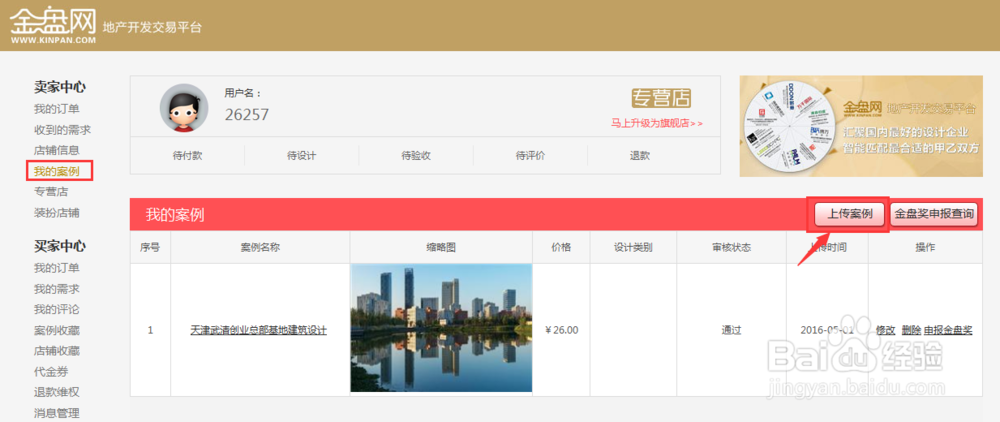Open 专营店 sidebar entry
The width and height of the screenshot is (1000, 422).
(x=51, y=192)
